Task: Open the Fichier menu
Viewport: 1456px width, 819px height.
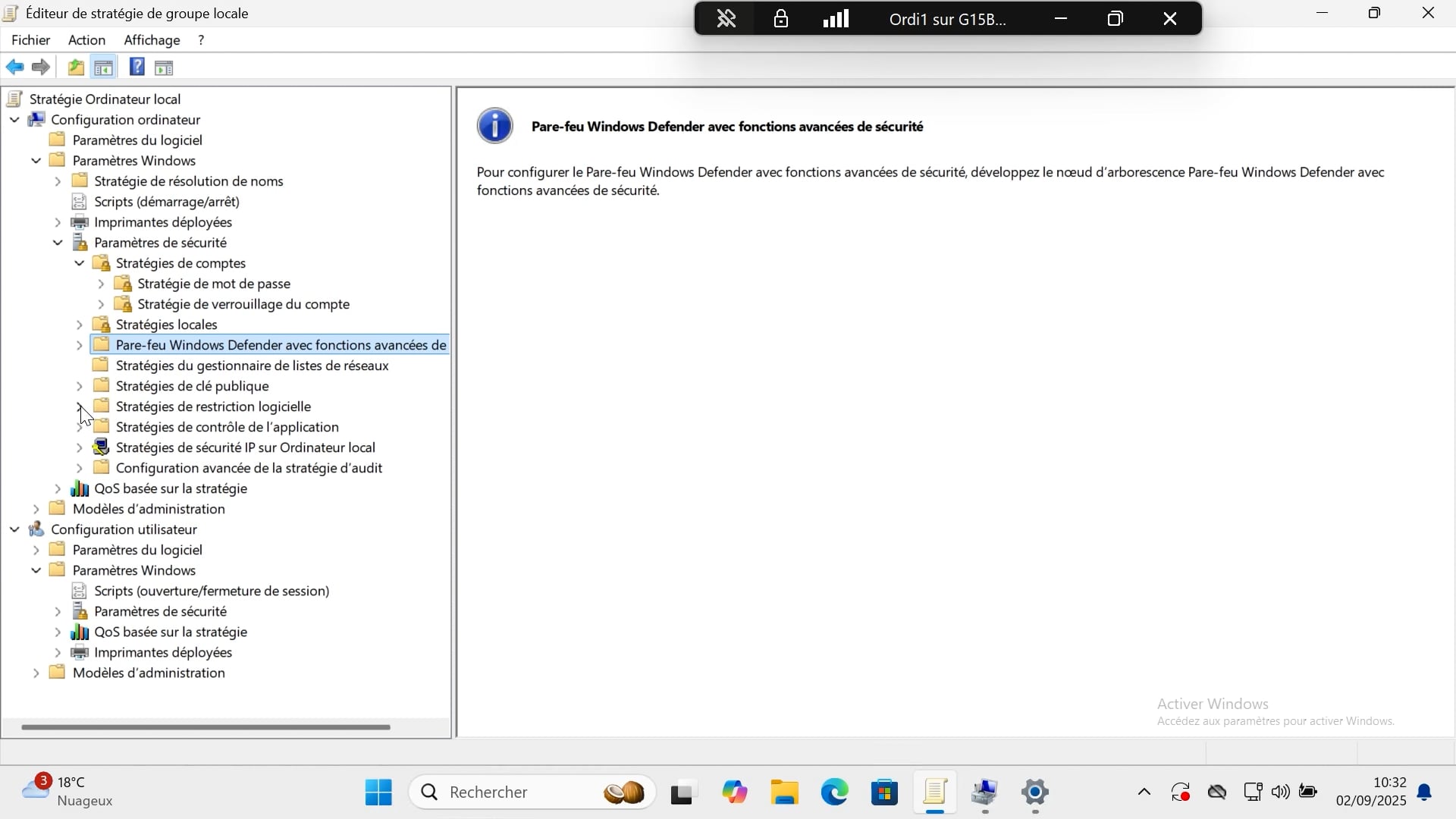Action: (31, 40)
